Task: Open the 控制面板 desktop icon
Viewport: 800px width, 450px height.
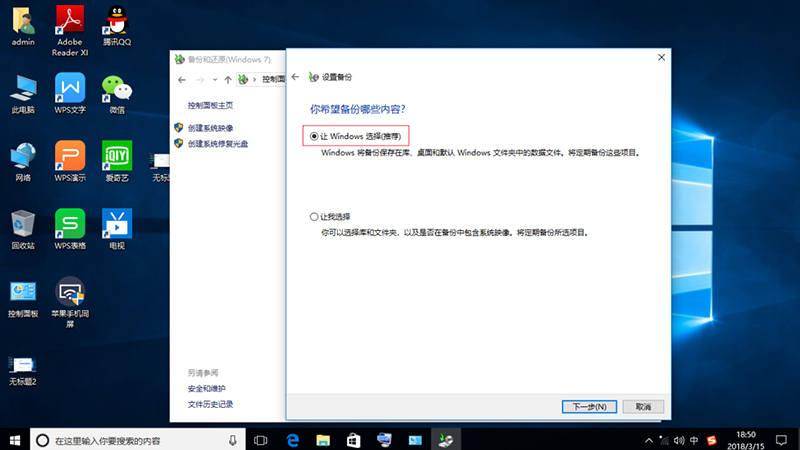Action: (x=23, y=298)
